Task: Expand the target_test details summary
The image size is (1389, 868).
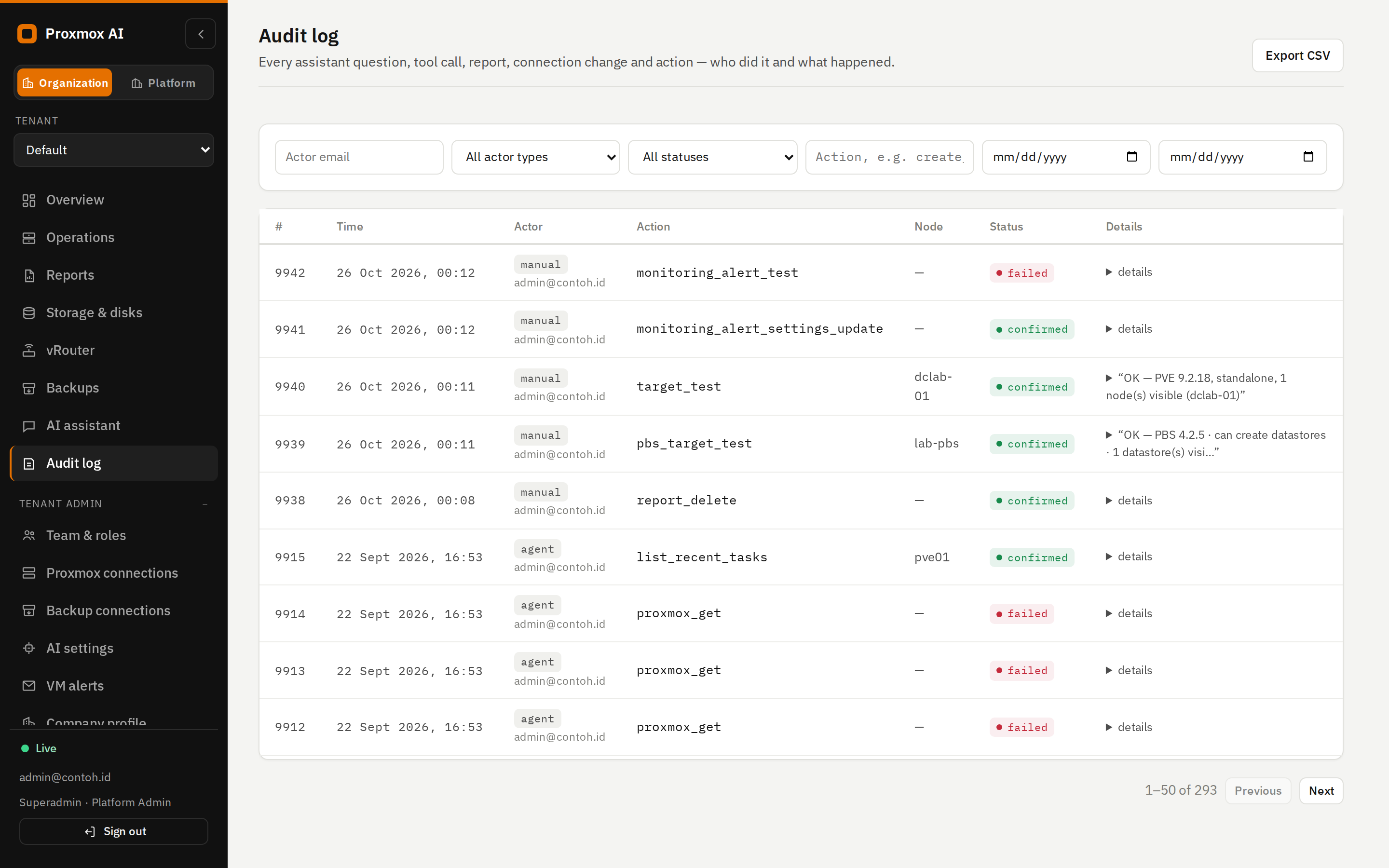Action: coord(1196,386)
